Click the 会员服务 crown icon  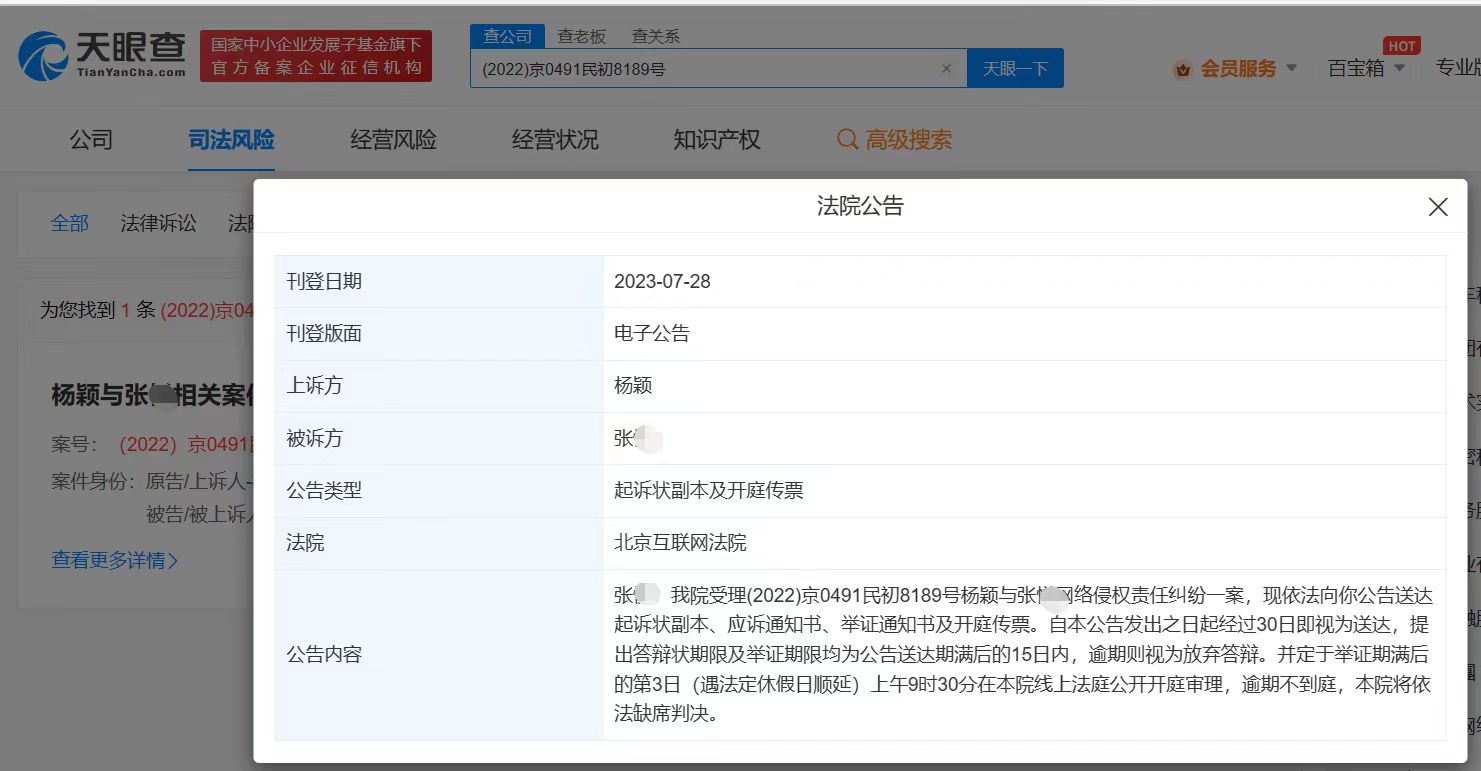tap(1183, 70)
